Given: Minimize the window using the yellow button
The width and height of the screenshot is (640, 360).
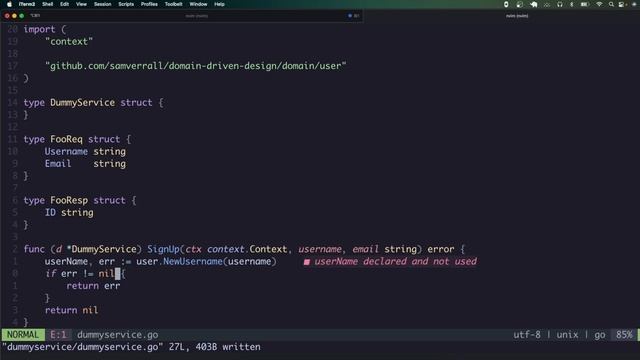Looking at the screenshot, I should tap(14, 16).
